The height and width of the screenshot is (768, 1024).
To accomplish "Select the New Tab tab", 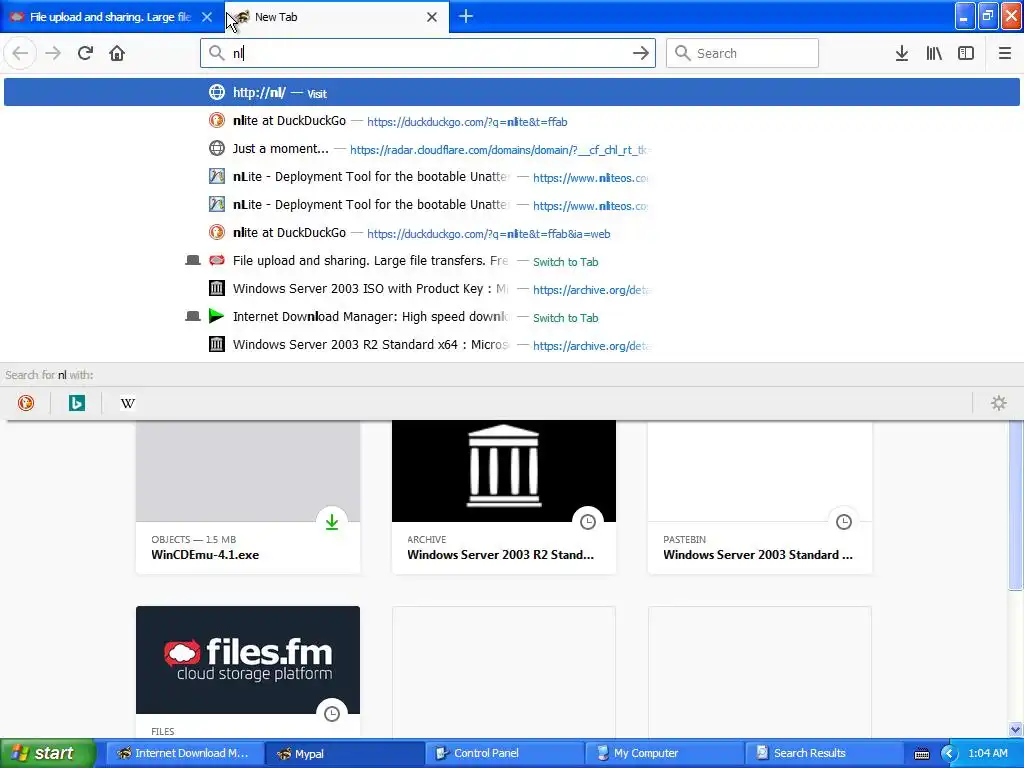I will 337,17.
